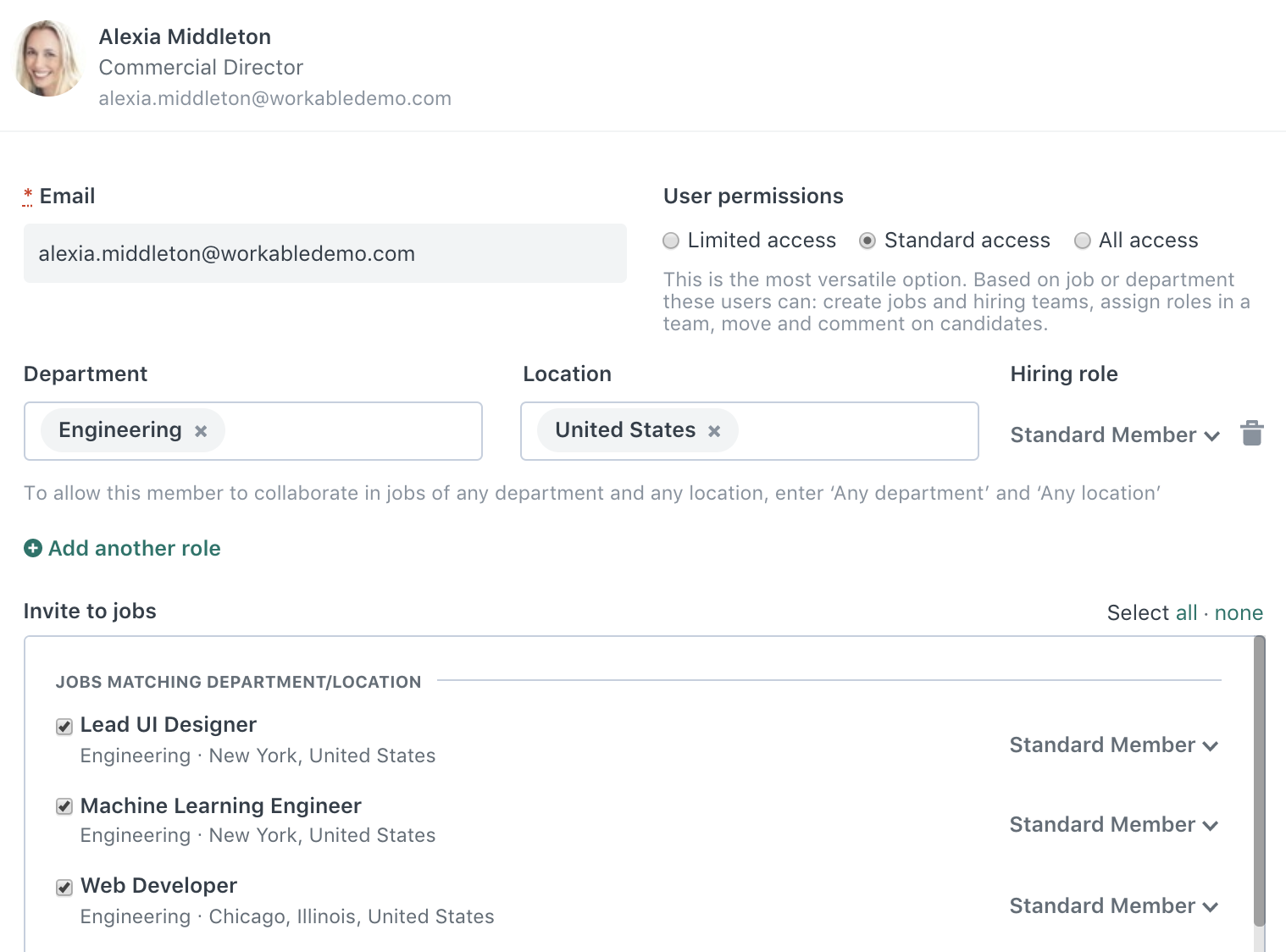Remove the United States location tag
The width and height of the screenshot is (1286, 952).
(714, 431)
